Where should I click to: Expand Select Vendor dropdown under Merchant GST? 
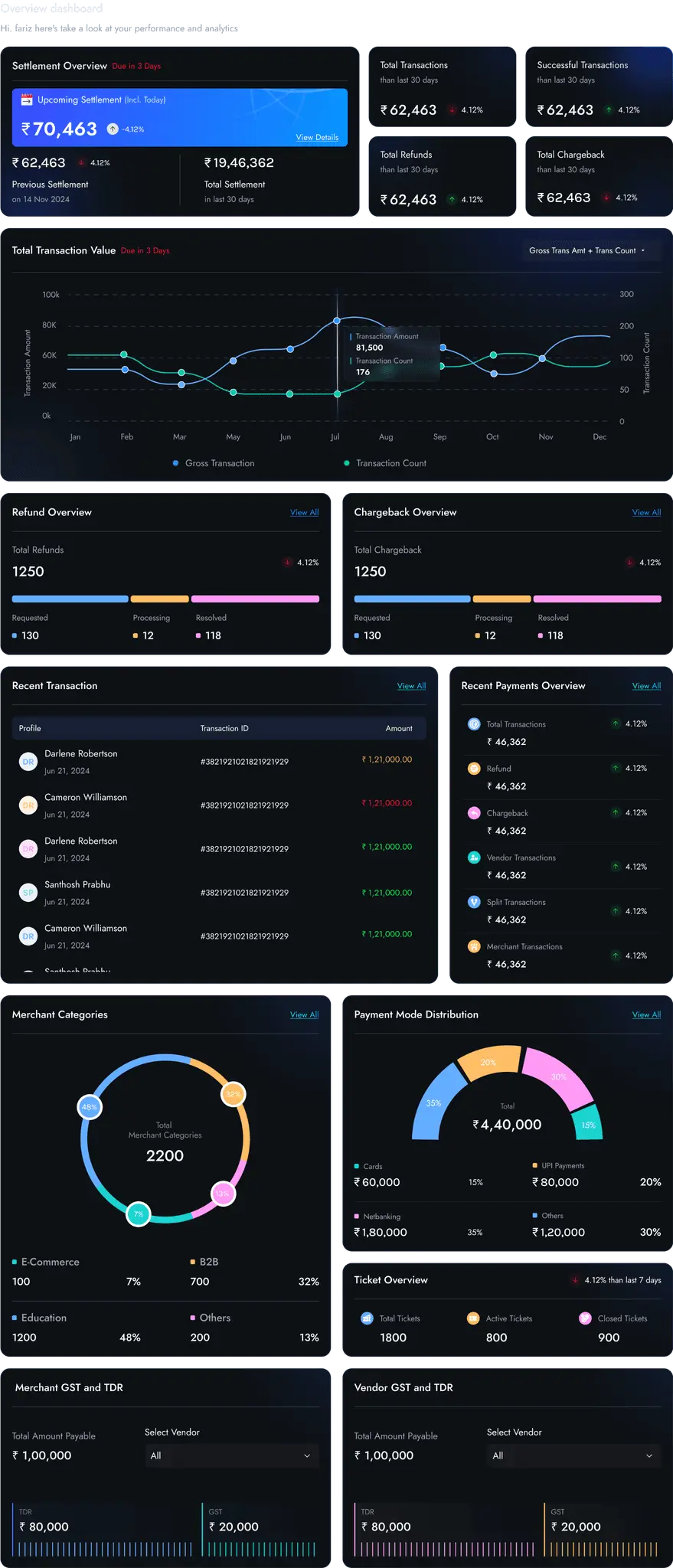pyautogui.click(x=230, y=1455)
